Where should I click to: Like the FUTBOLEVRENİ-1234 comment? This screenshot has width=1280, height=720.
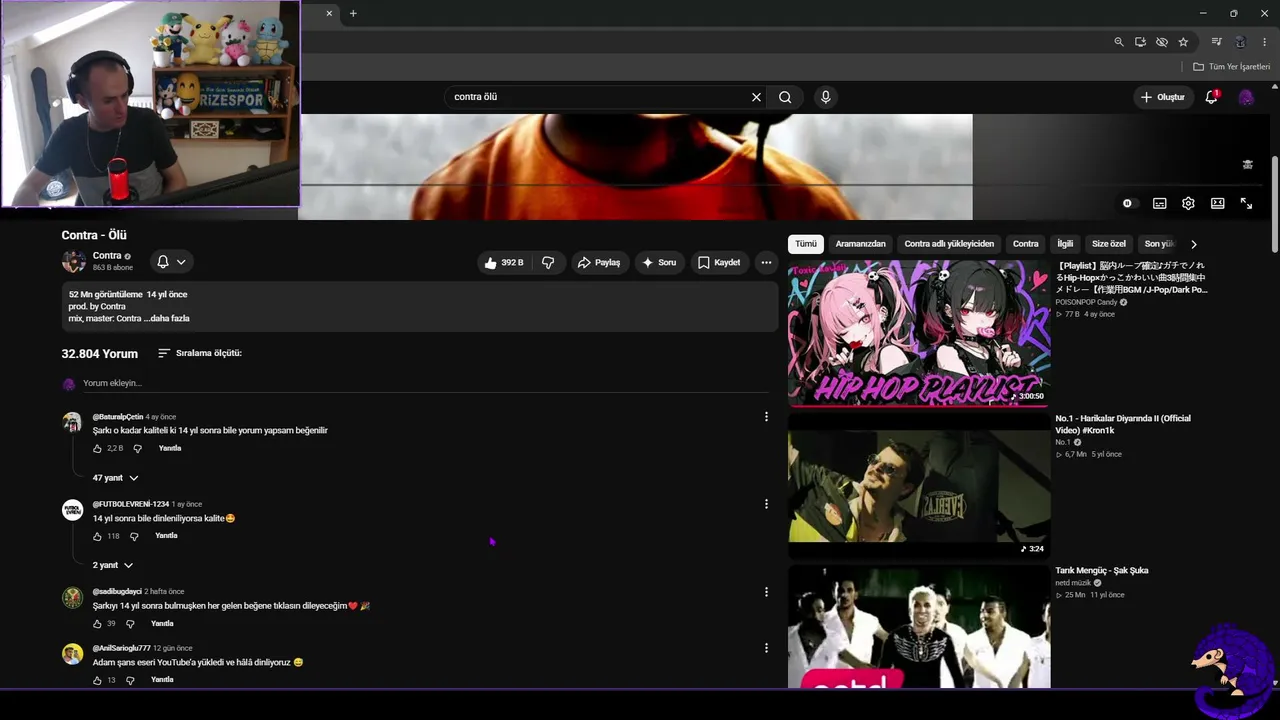click(97, 536)
